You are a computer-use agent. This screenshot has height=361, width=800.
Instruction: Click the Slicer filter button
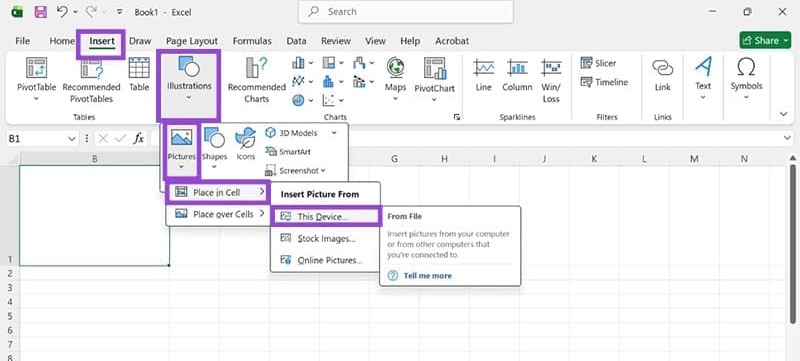[x=598, y=63]
